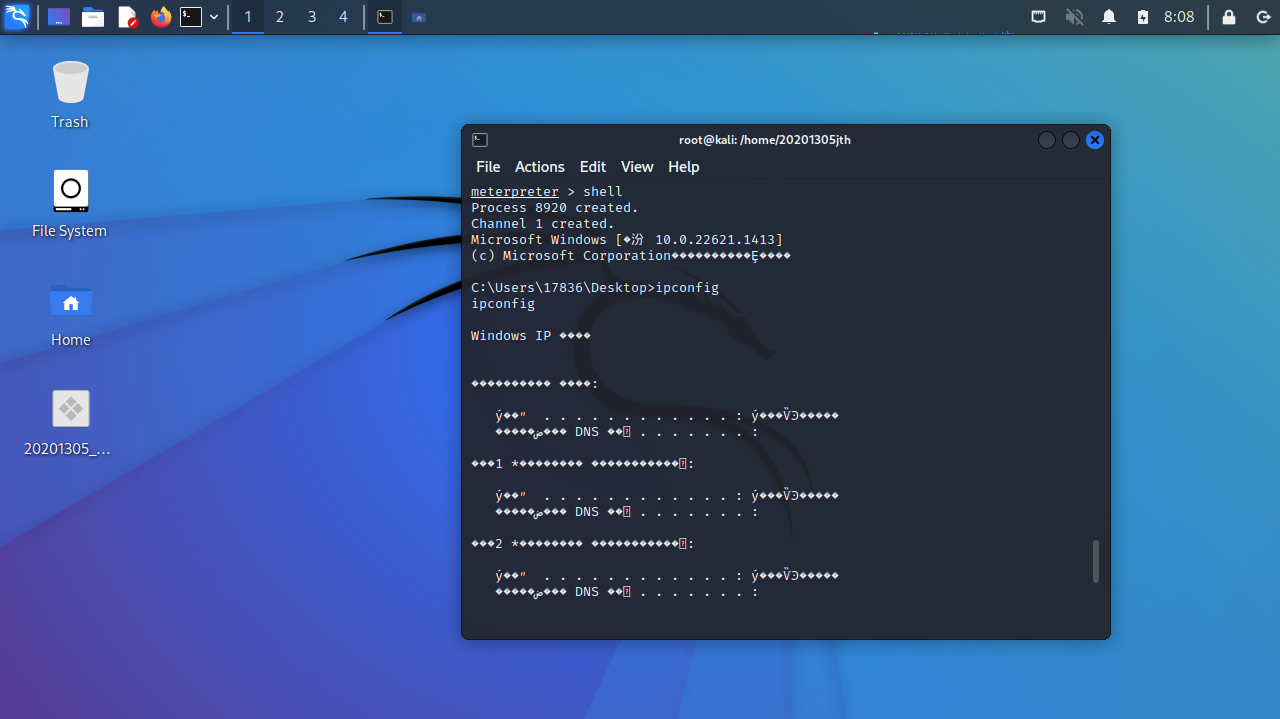1280x719 pixels.
Task: Click the 8:08 clock
Action: coord(1179,17)
